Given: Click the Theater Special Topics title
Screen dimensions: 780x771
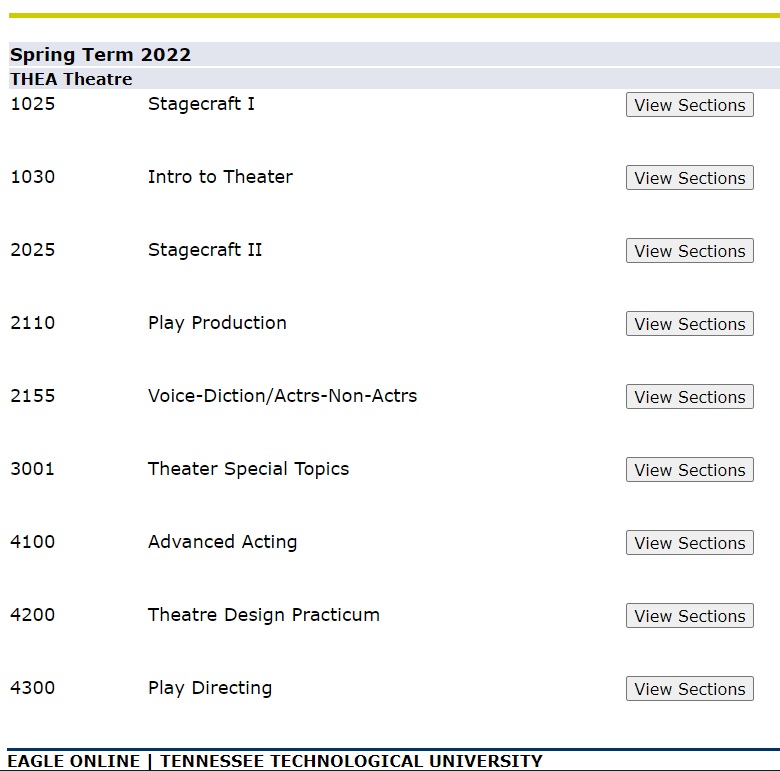Looking at the screenshot, I should pyautogui.click(x=248, y=469).
